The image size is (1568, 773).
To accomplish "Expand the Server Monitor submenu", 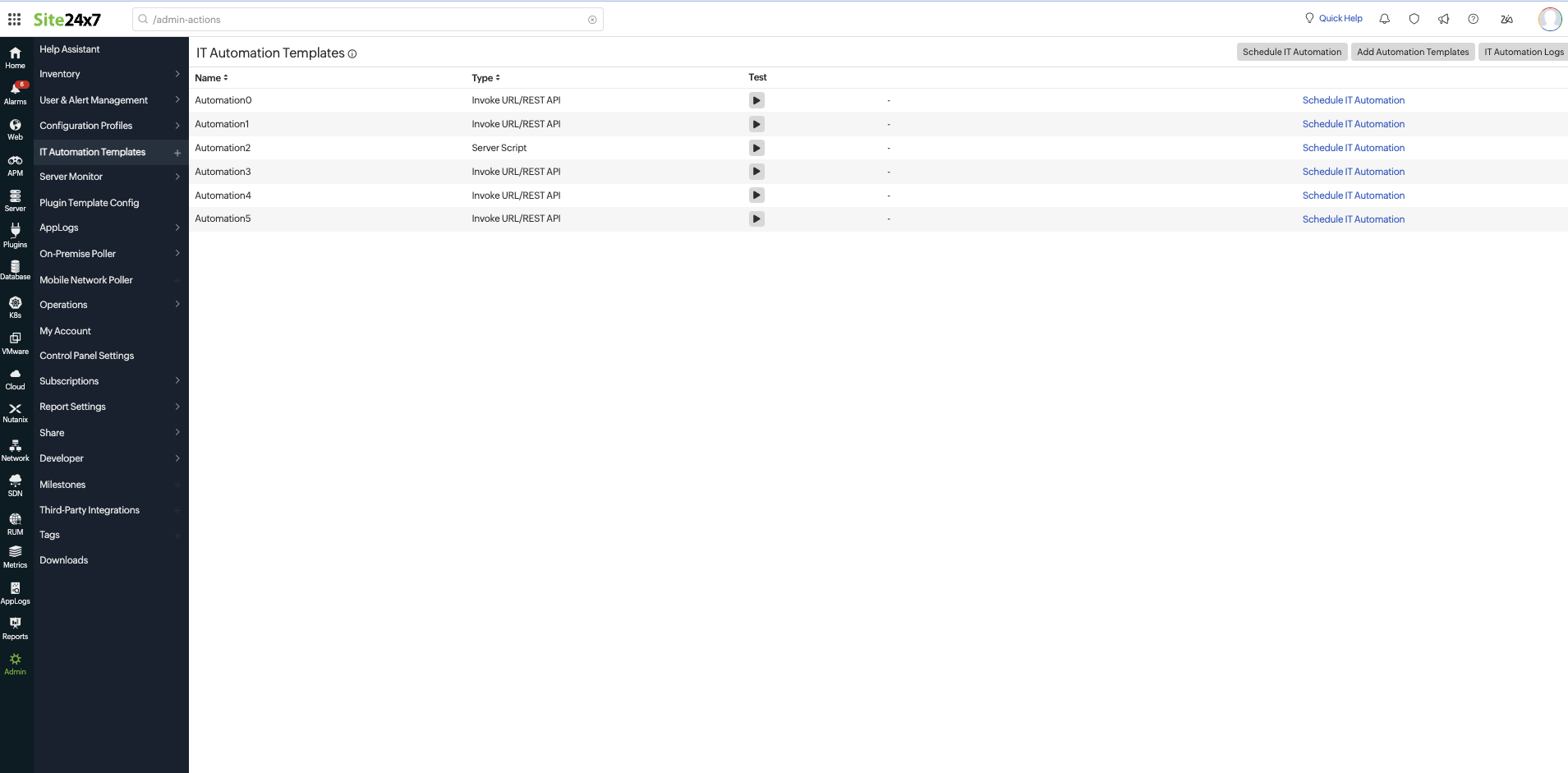I will point(177,177).
